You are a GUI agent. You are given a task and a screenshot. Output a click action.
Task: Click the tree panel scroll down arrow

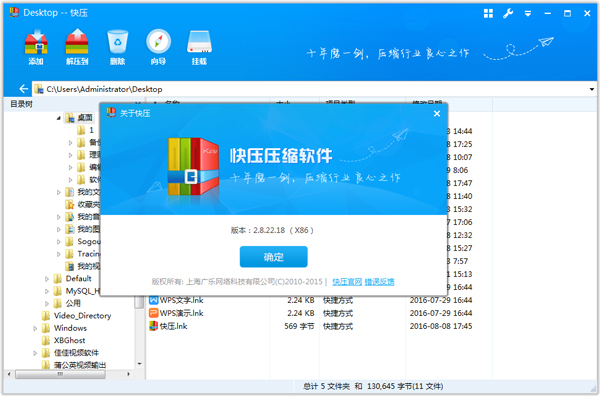[x=139, y=364]
